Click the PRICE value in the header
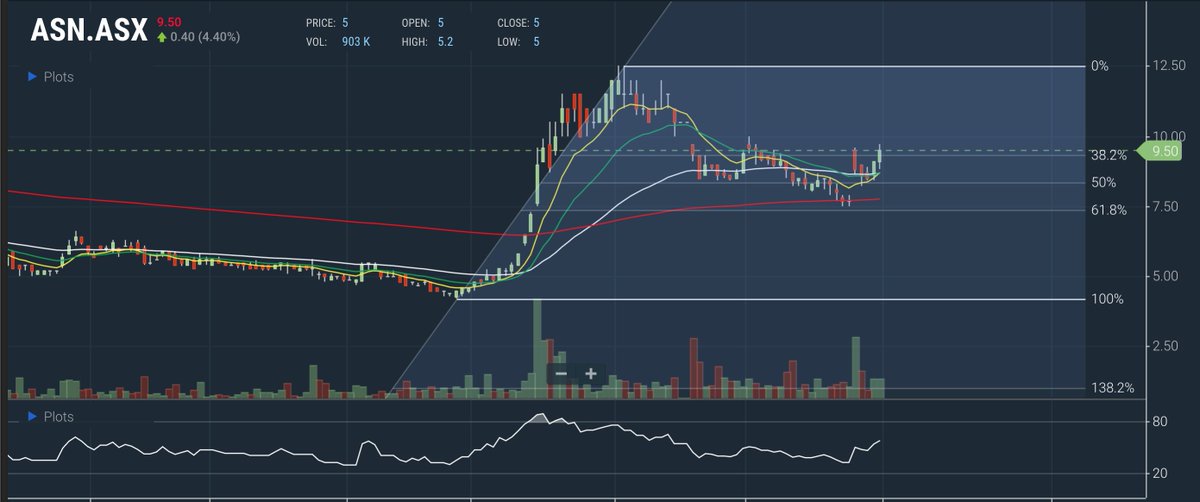1200x502 pixels. click(345, 22)
